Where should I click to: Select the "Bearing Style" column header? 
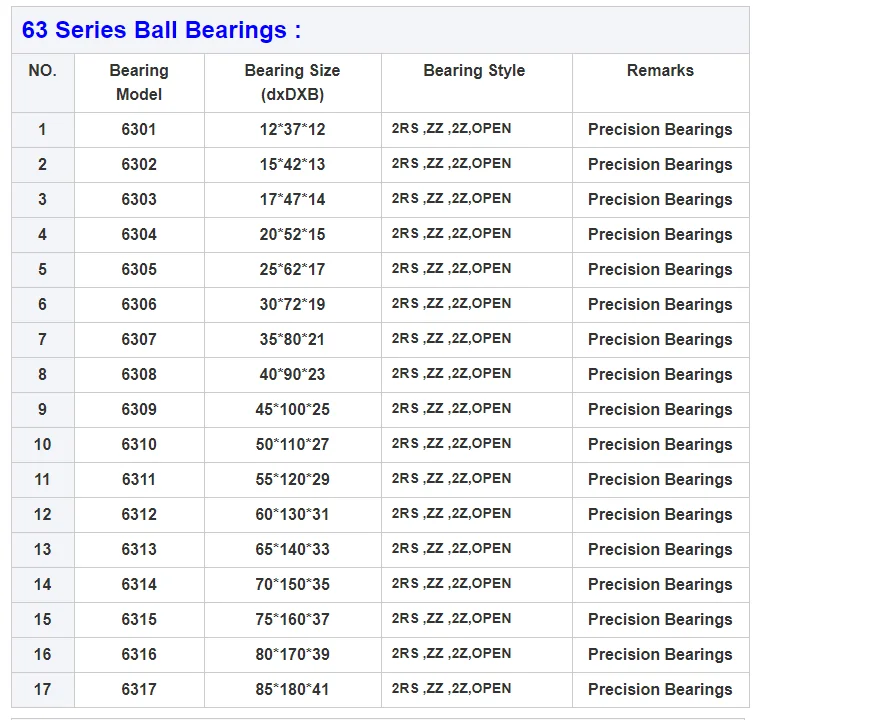[474, 71]
